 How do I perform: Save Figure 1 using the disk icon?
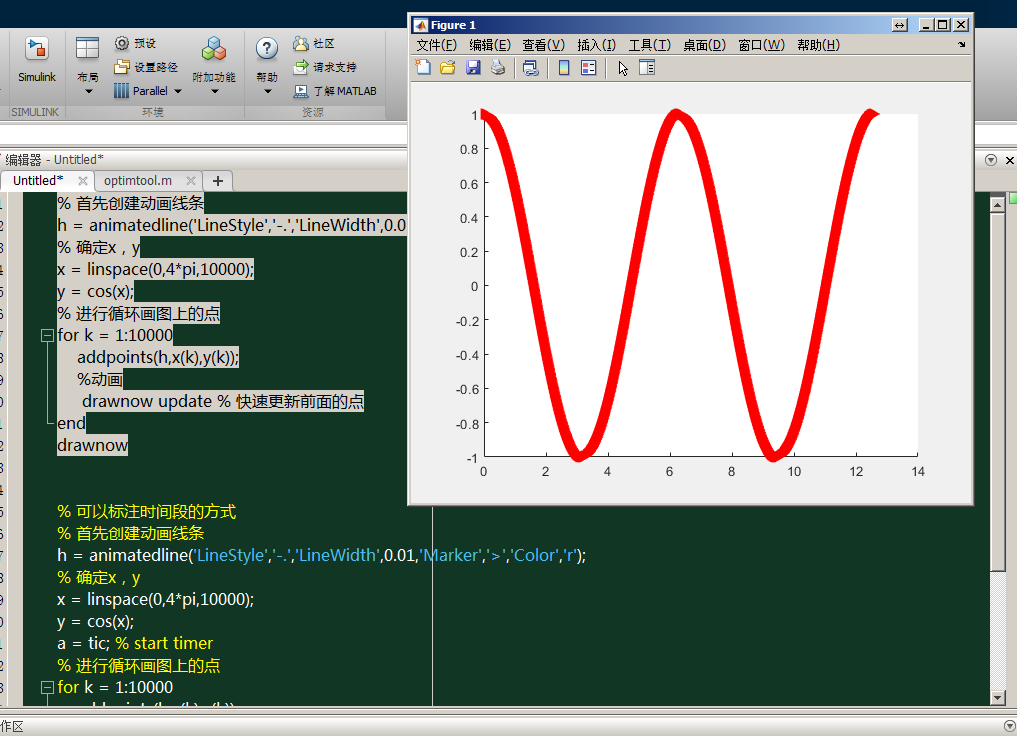pos(472,67)
